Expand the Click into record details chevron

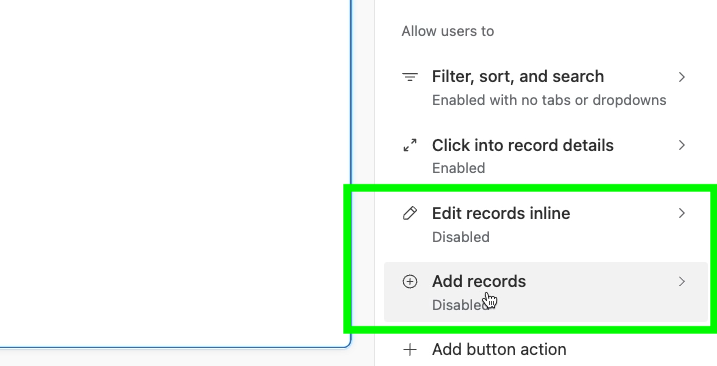click(682, 145)
